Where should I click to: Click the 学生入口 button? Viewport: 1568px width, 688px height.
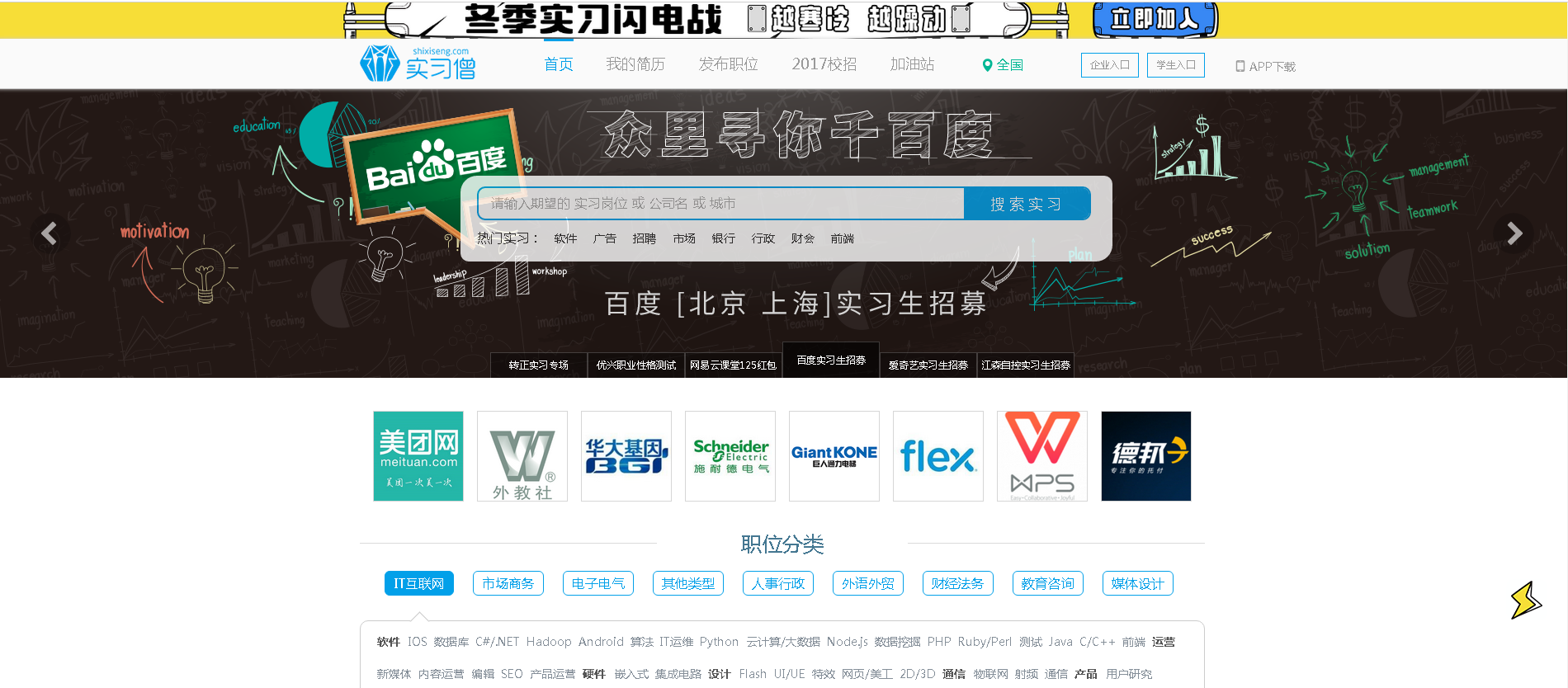tap(1176, 65)
